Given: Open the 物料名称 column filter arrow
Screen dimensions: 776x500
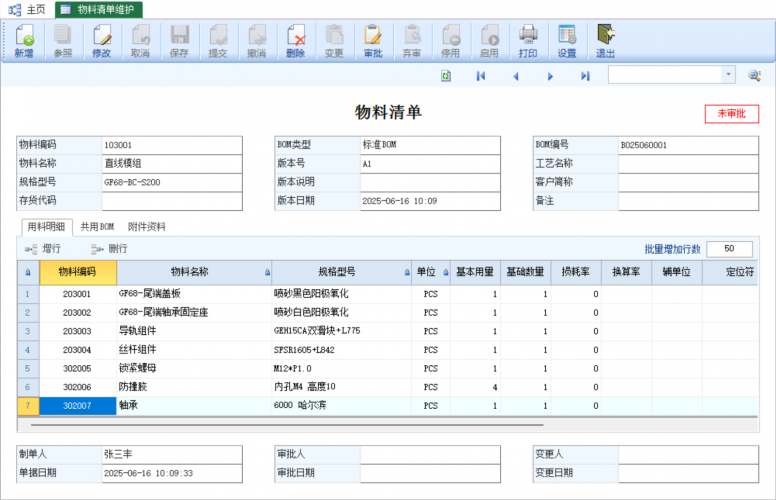Looking at the screenshot, I should point(267,272).
